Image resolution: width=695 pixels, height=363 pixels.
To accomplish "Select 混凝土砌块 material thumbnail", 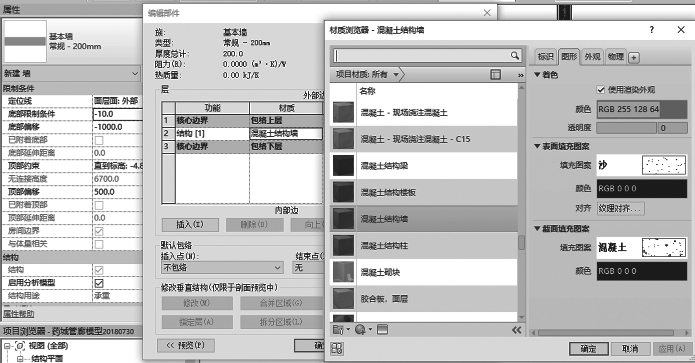I will coord(344,272).
